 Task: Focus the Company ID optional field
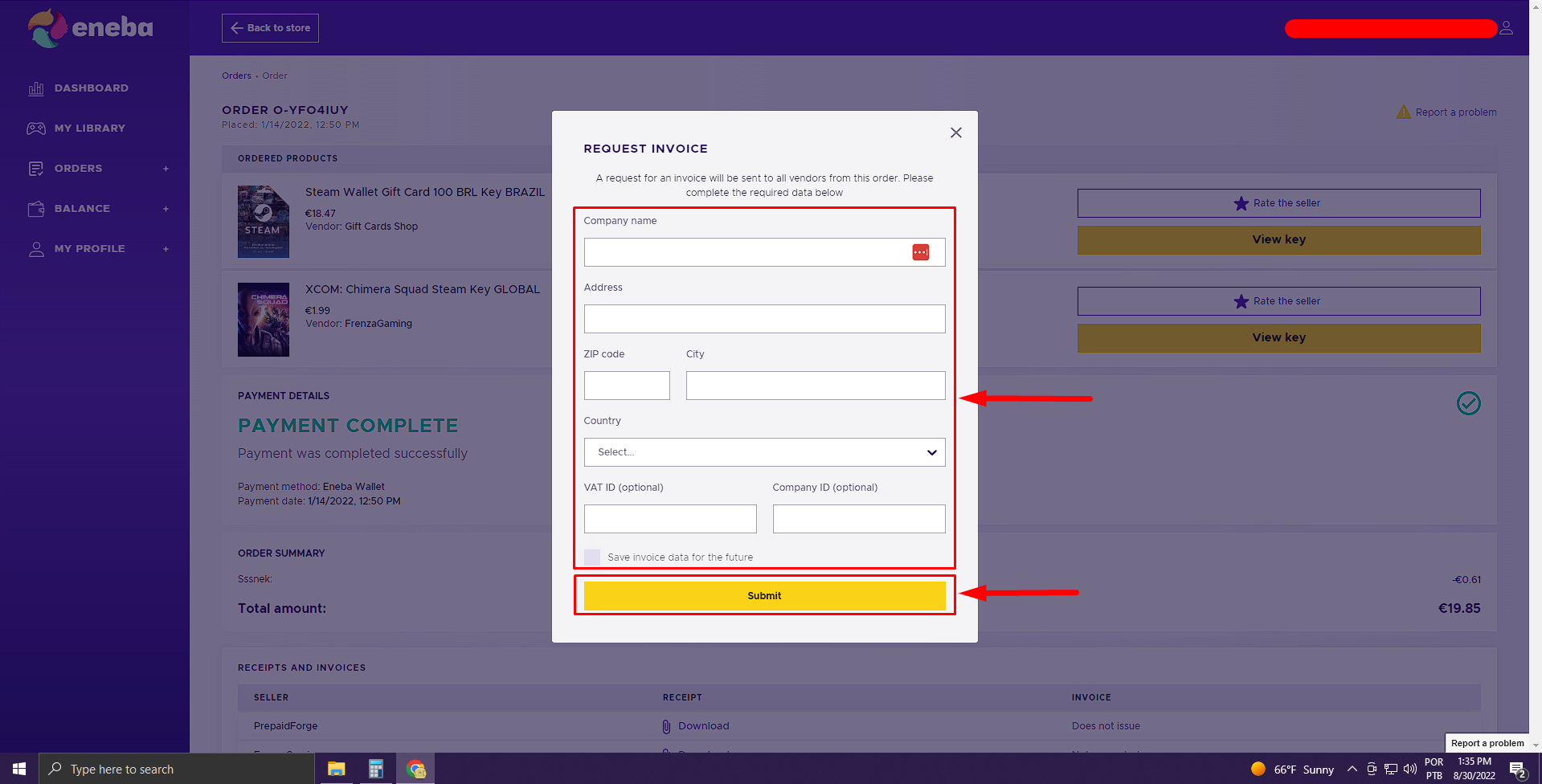click(x=859, y=519)
